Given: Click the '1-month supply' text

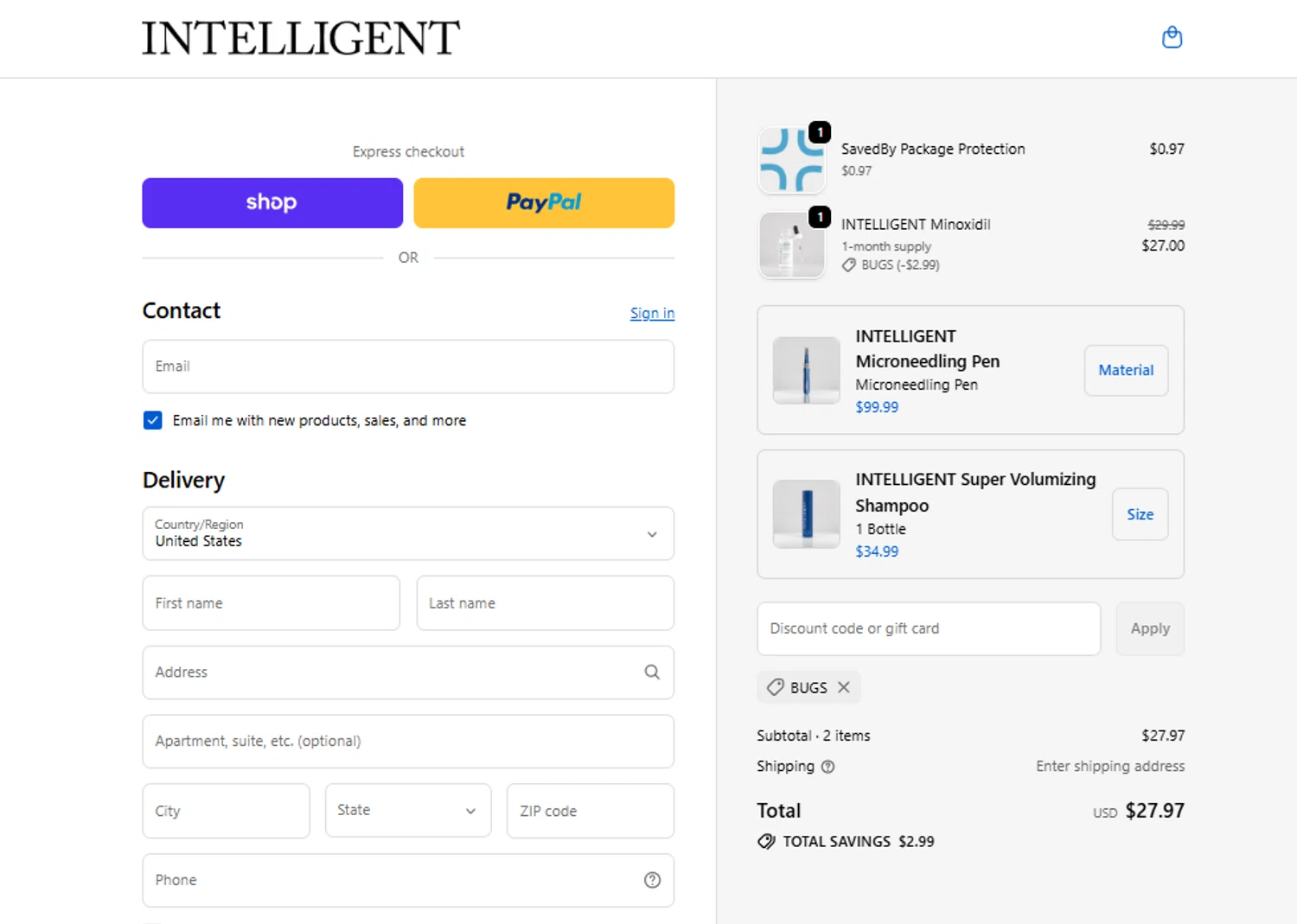Looking at the screenshot, I should coord(886,246).
